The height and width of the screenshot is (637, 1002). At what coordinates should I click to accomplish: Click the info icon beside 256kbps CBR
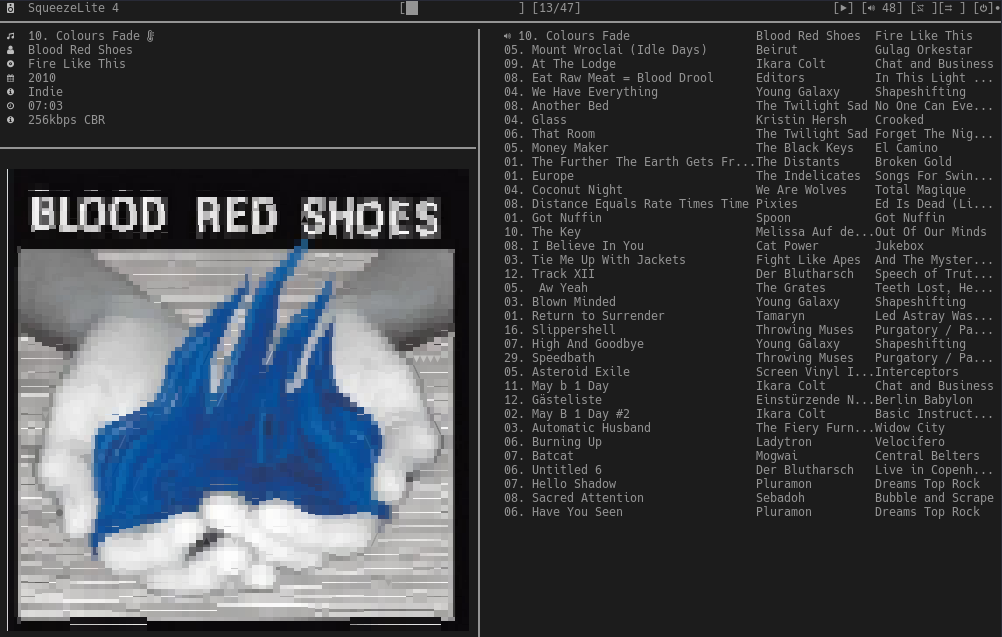(x=10, y=120)
